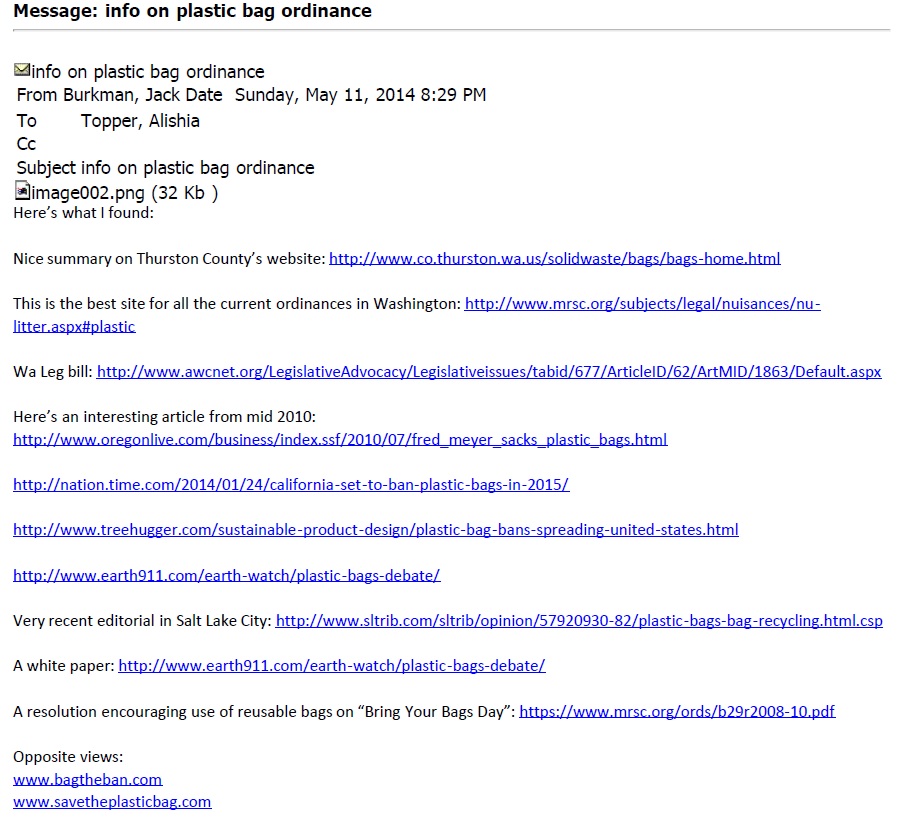The image size is (903, 823).
Task: Open the treehugger plastic bag bans link
Action: [x=376, y=529]
